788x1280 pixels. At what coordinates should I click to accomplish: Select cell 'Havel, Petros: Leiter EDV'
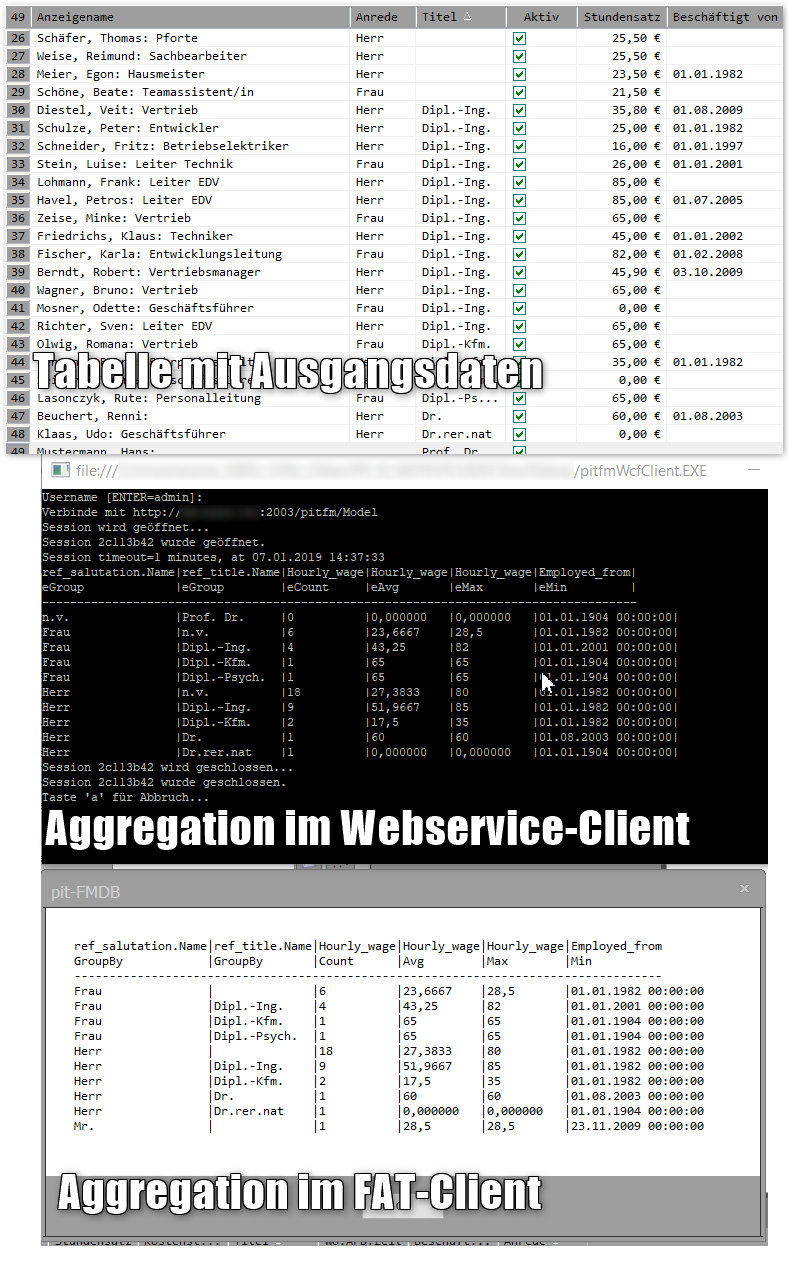[x=191, y=200]
